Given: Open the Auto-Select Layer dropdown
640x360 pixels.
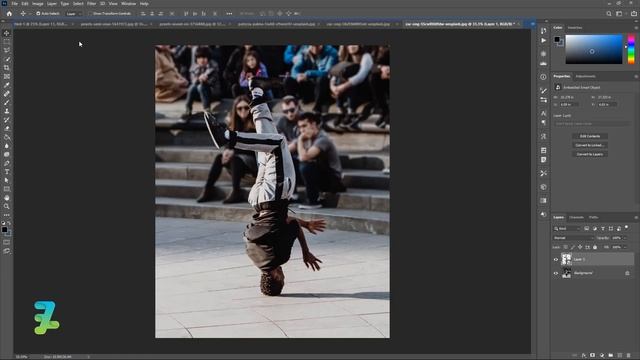Looking at the screenshot, I should 73,13.
